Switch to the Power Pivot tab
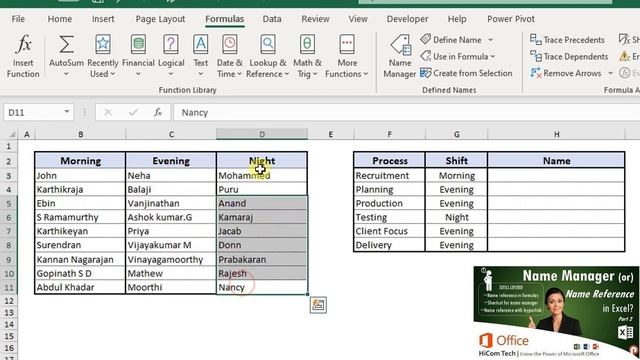This screenshot has height=360, width=640. point(511,19)
